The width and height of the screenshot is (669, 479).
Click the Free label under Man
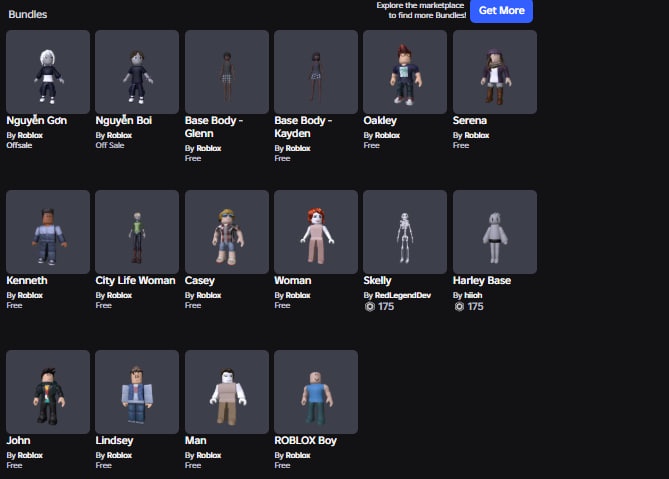click(193, 465)
